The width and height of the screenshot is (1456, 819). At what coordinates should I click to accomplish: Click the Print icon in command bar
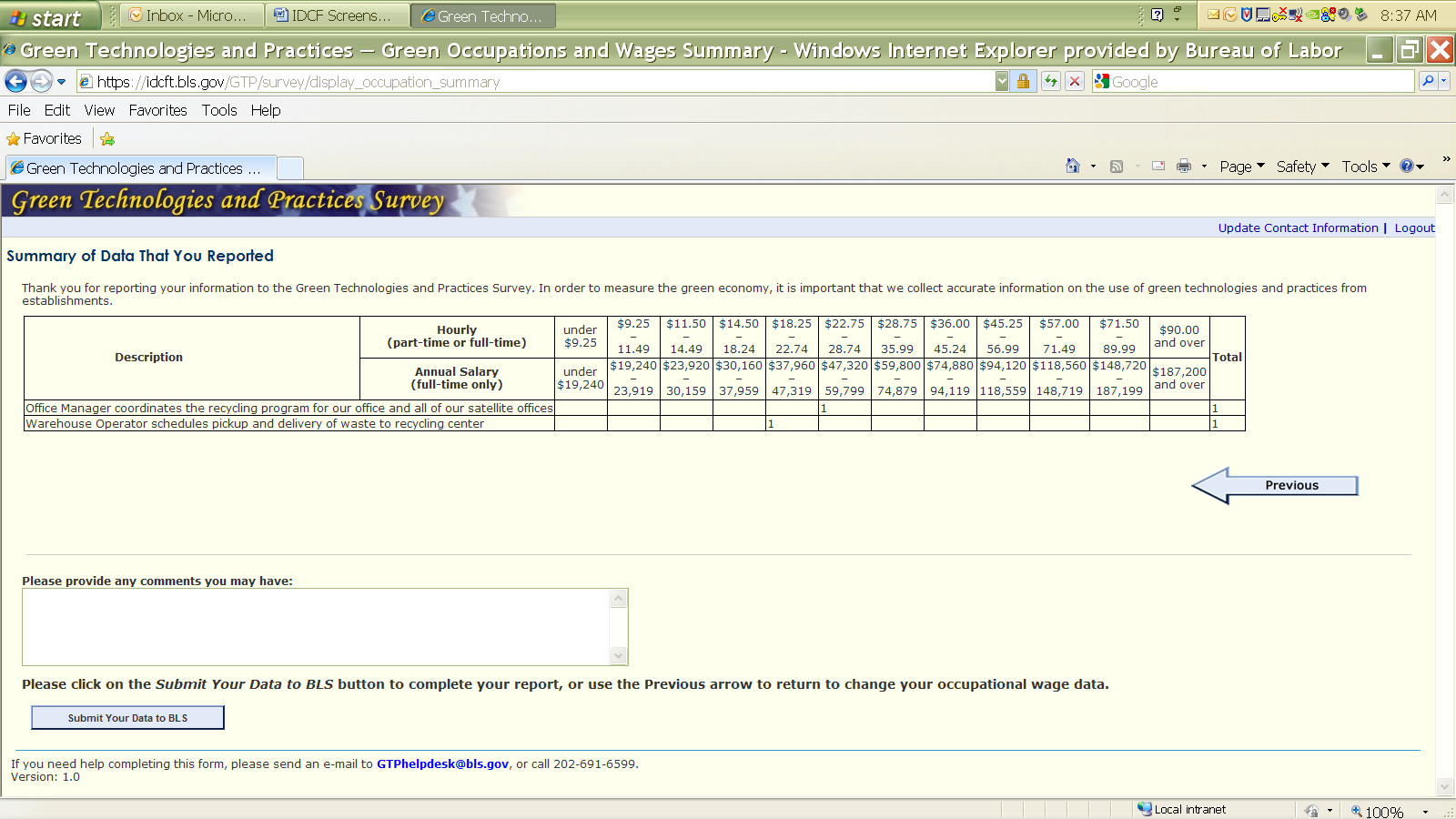[x=1183, y=167]
